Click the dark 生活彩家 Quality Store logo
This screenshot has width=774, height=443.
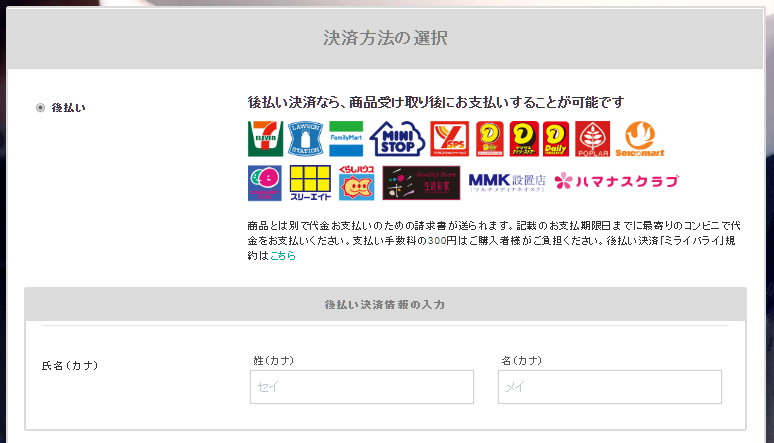(x=421, y=183)
